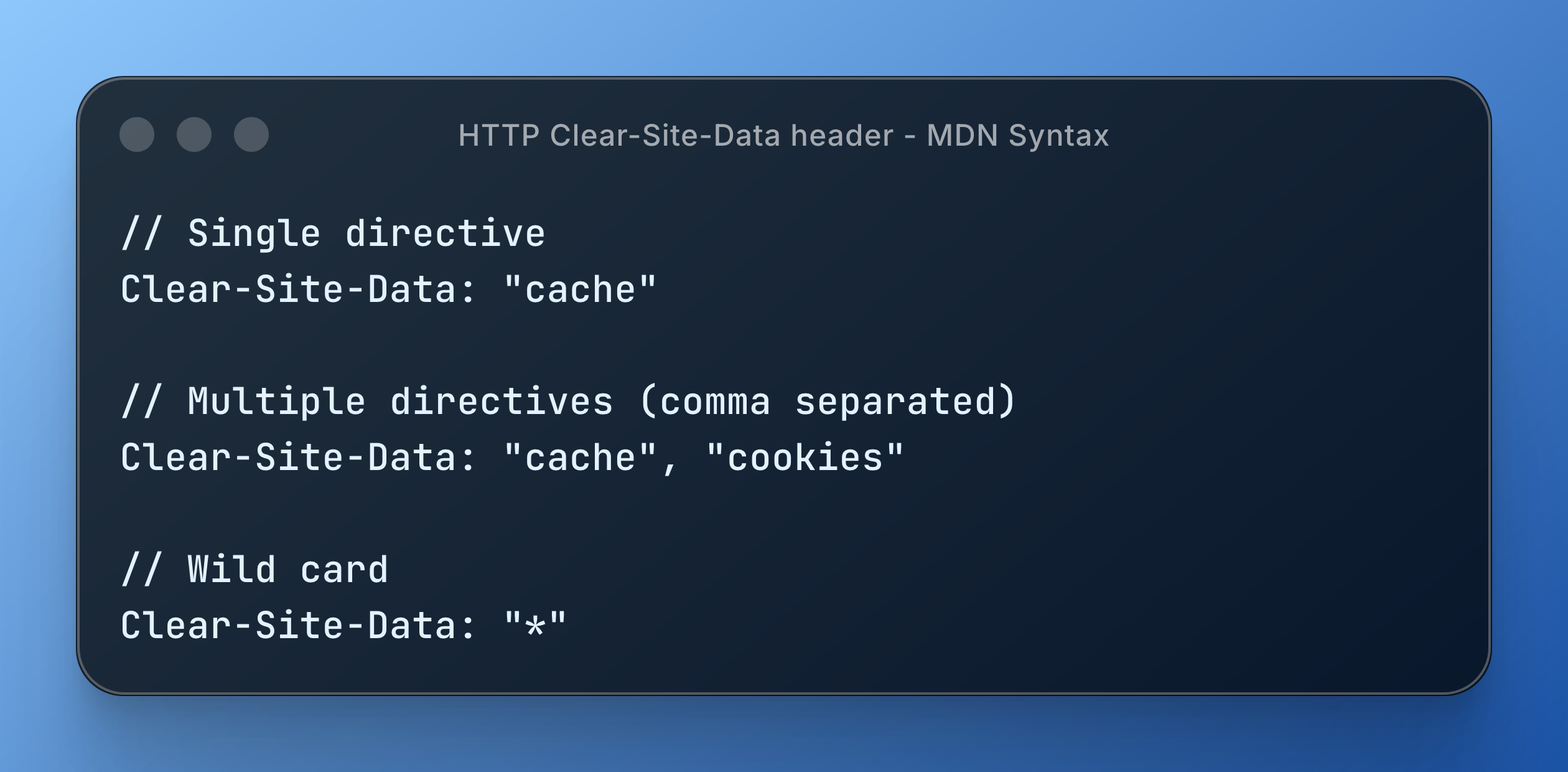Click the Wild card comment line

255,570
